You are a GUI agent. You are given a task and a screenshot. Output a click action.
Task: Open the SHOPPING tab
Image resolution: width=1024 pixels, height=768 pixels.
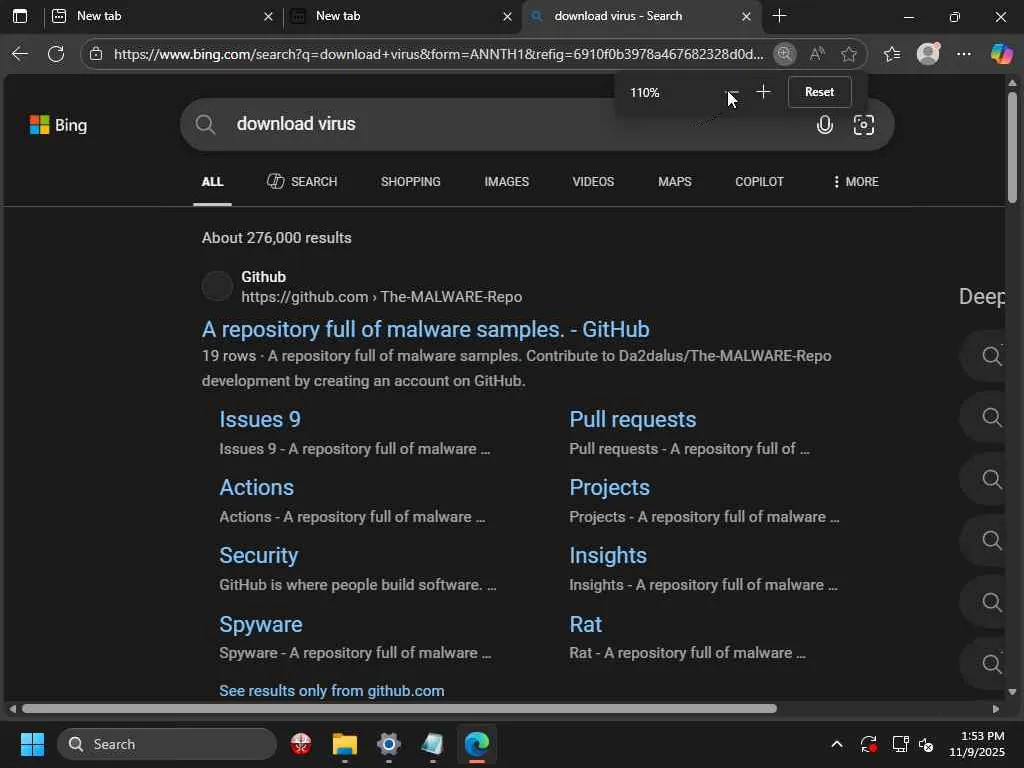point(411,182)
